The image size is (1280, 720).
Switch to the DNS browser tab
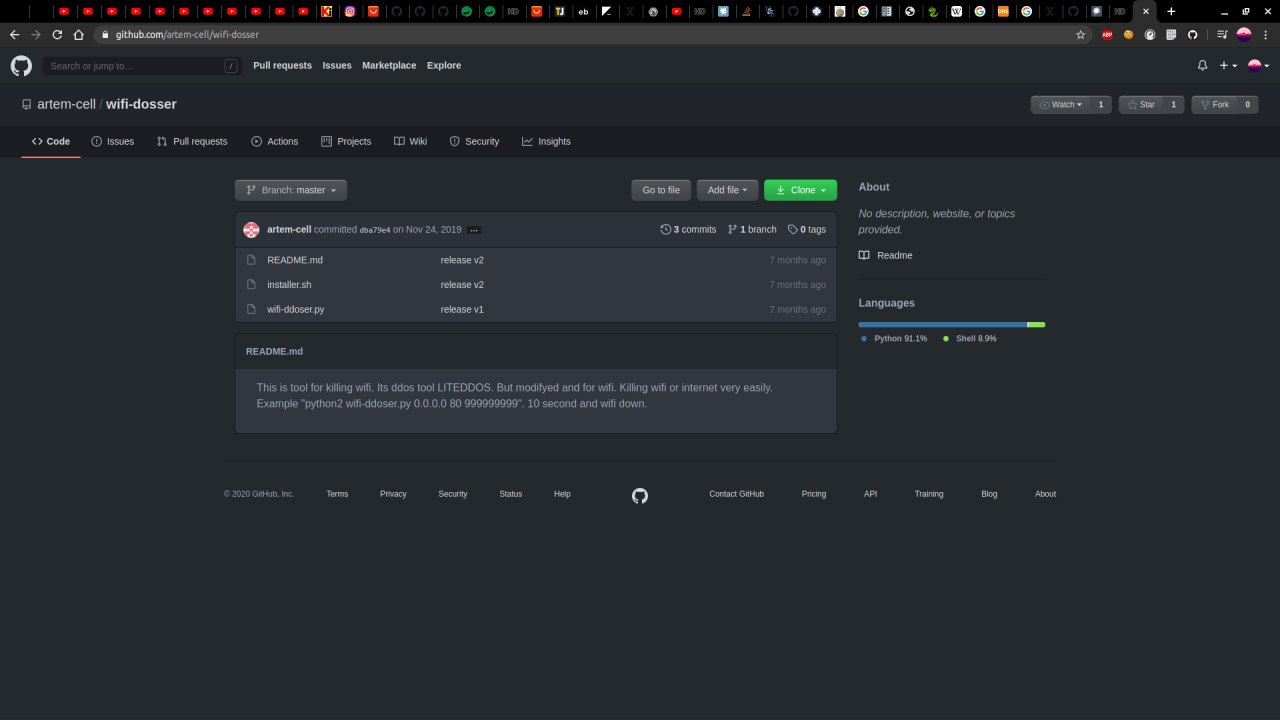coord(1003,11)
